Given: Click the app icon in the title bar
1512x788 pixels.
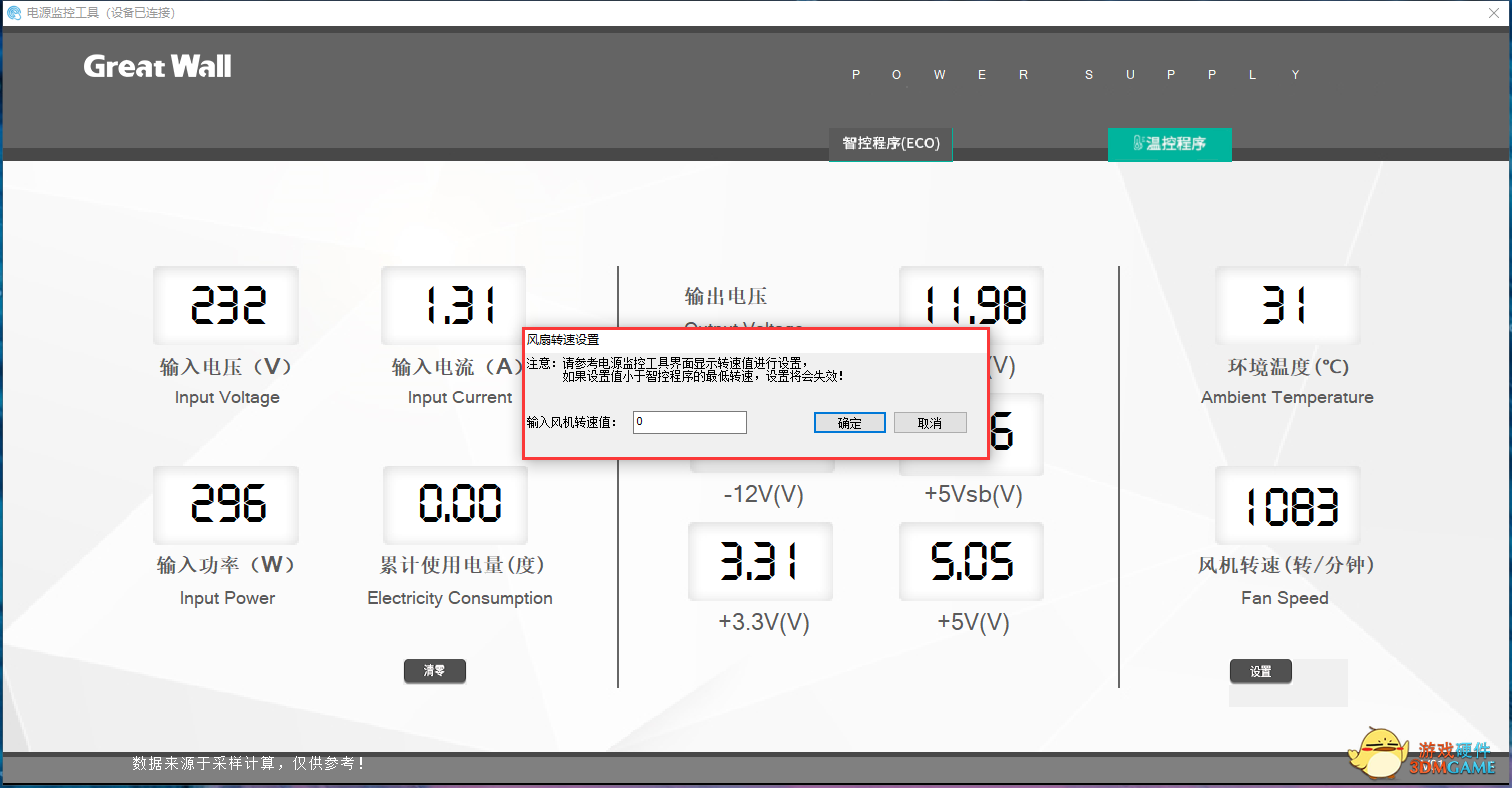Looking at the screenshot, I should pos(14,13).
